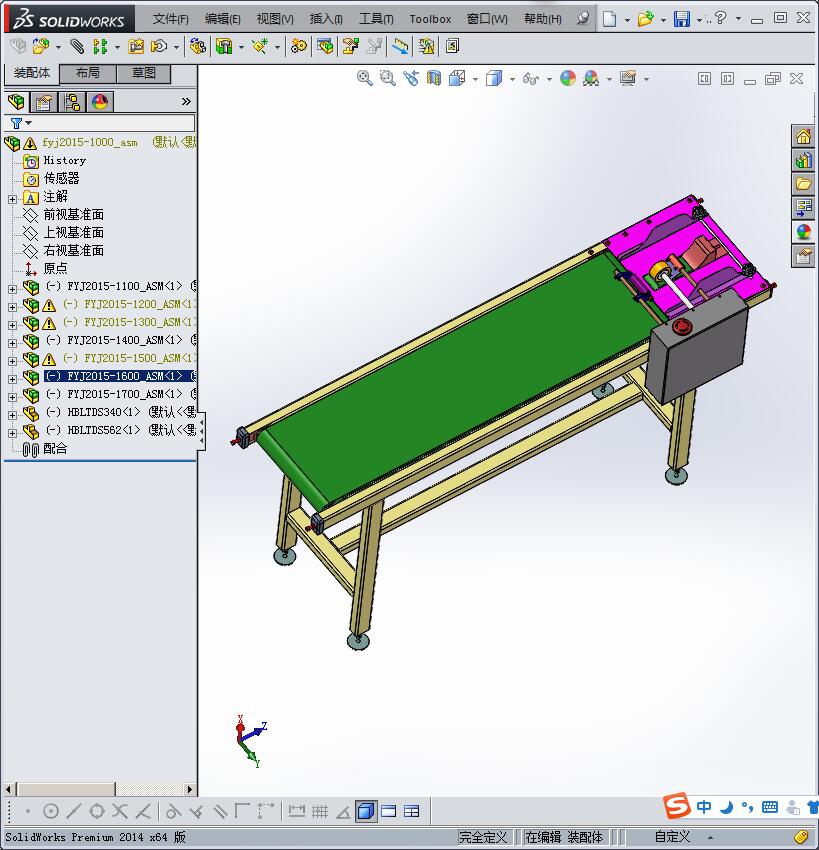819x850 pixels.
Task: Open the 工具(T) menu
Action: pyautogui.click(x=376, y=19)
